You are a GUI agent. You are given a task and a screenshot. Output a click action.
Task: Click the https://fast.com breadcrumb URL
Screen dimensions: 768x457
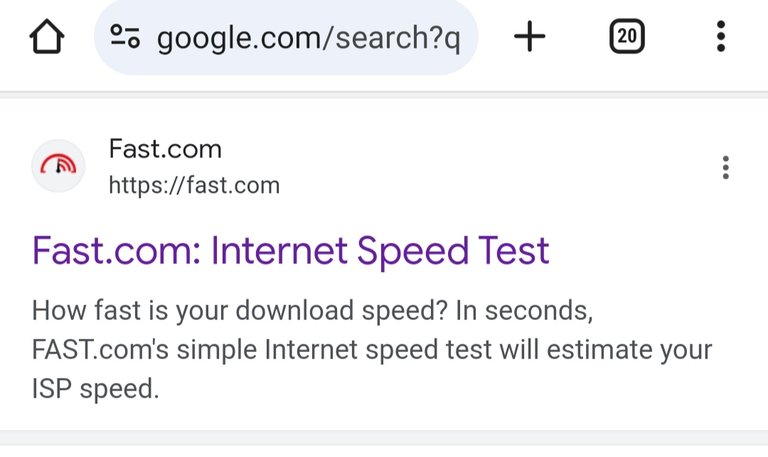pos(194,186)
